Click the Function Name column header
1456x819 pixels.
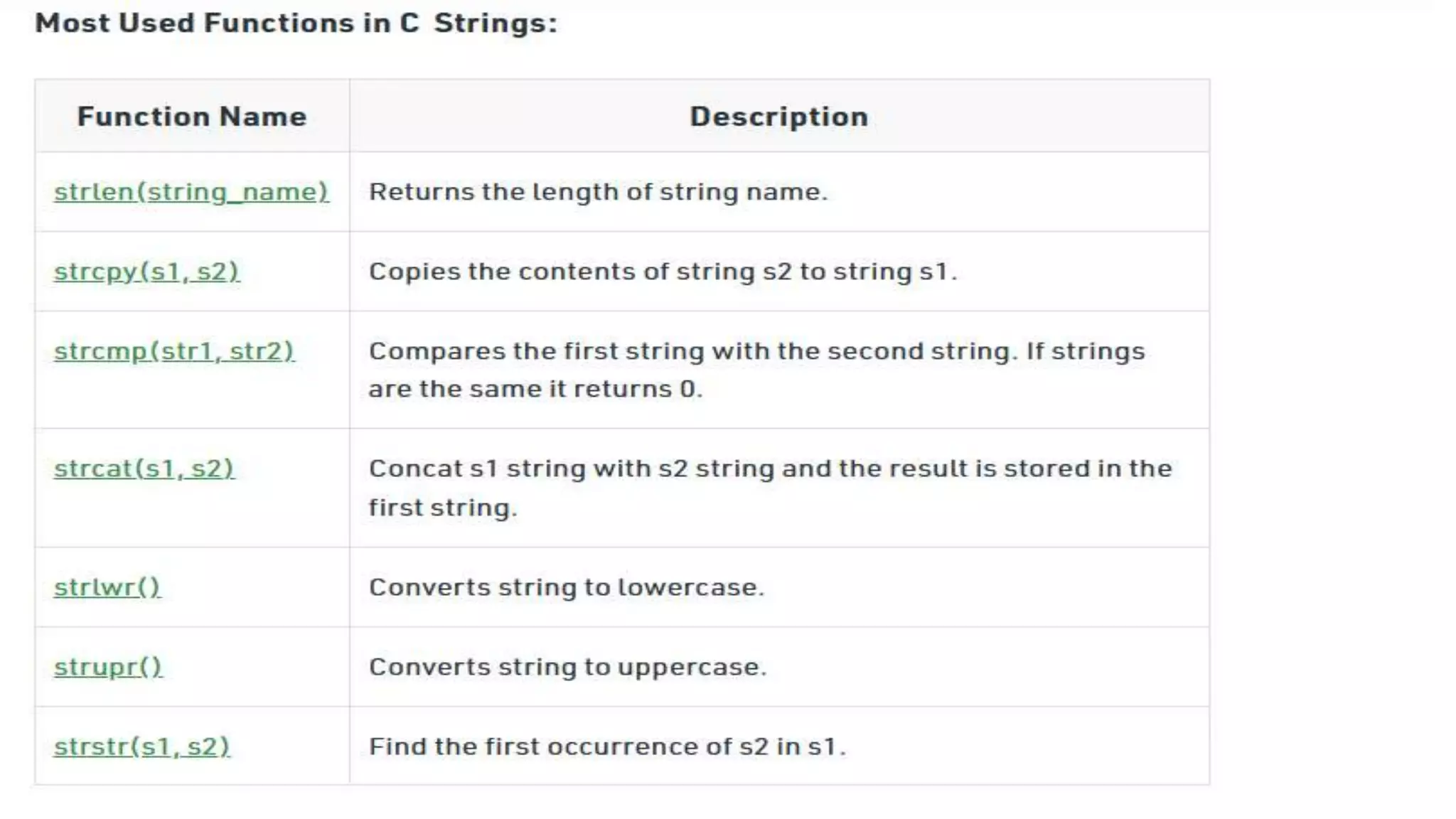click(x=192, y=117)
